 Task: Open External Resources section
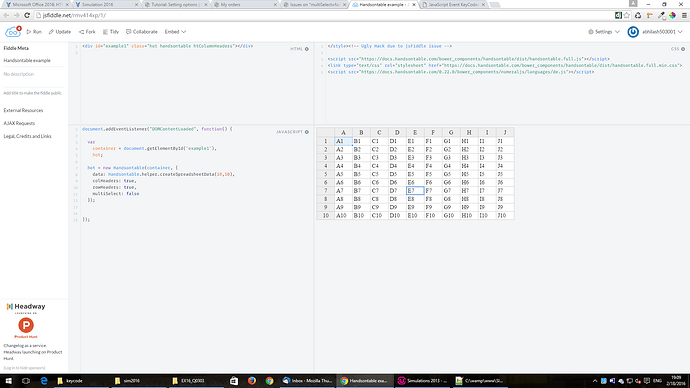pos(23,110)
